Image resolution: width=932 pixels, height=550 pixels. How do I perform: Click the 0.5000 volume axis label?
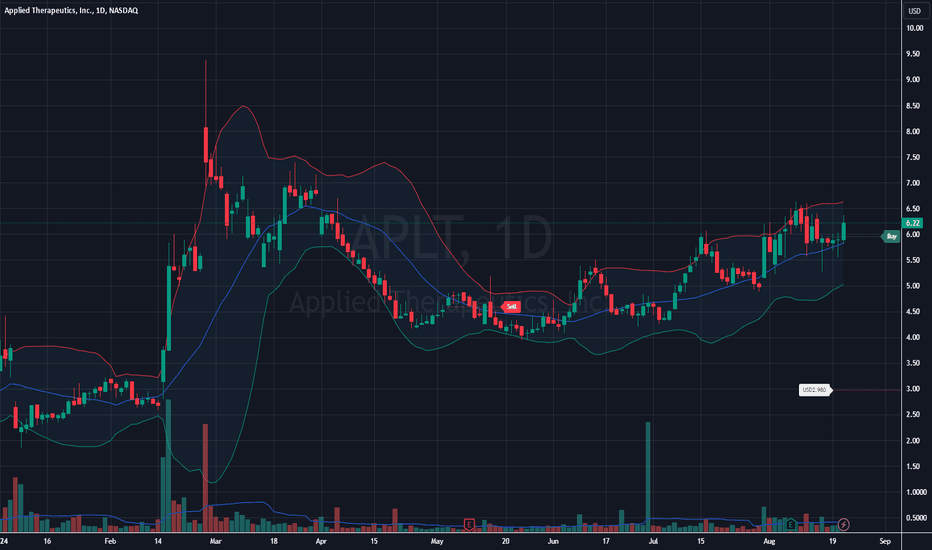[x=916, y=518]
